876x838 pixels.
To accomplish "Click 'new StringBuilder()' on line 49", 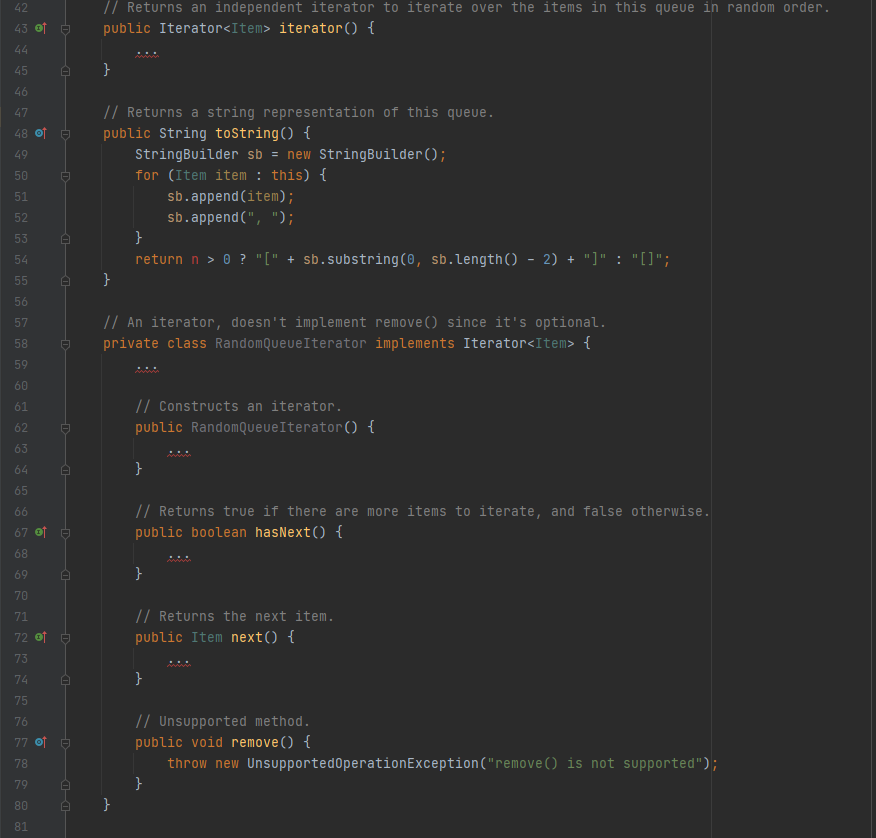I will pos(363,154).
